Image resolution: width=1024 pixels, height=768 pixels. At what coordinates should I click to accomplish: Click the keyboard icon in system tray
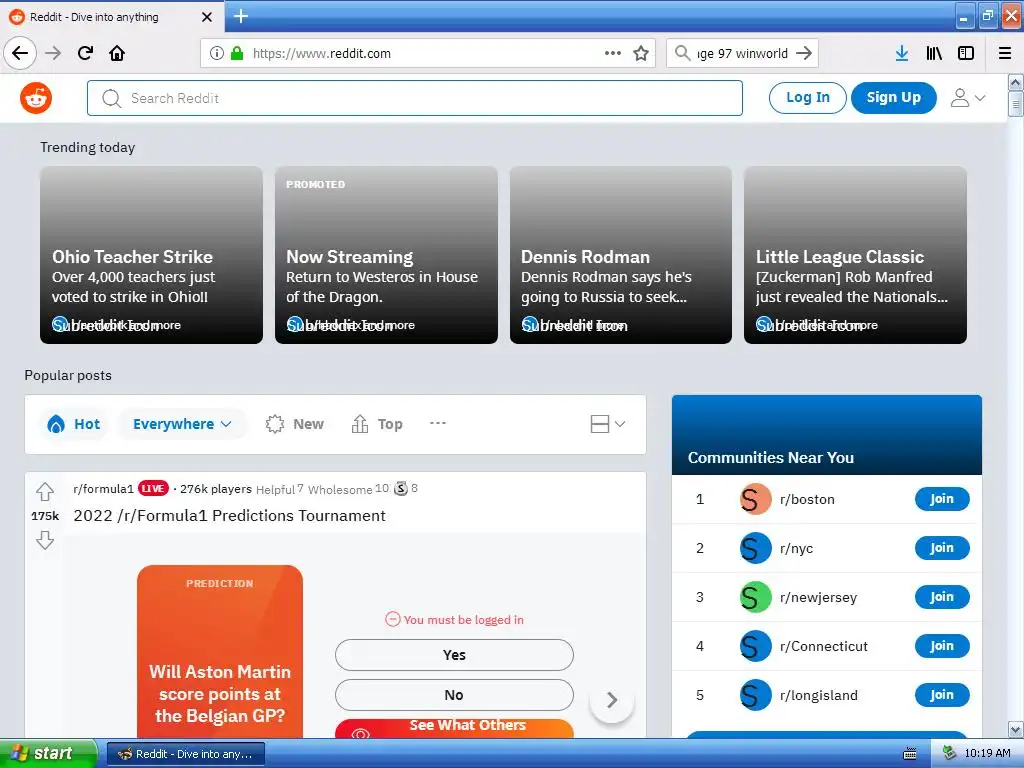point(910,754)
